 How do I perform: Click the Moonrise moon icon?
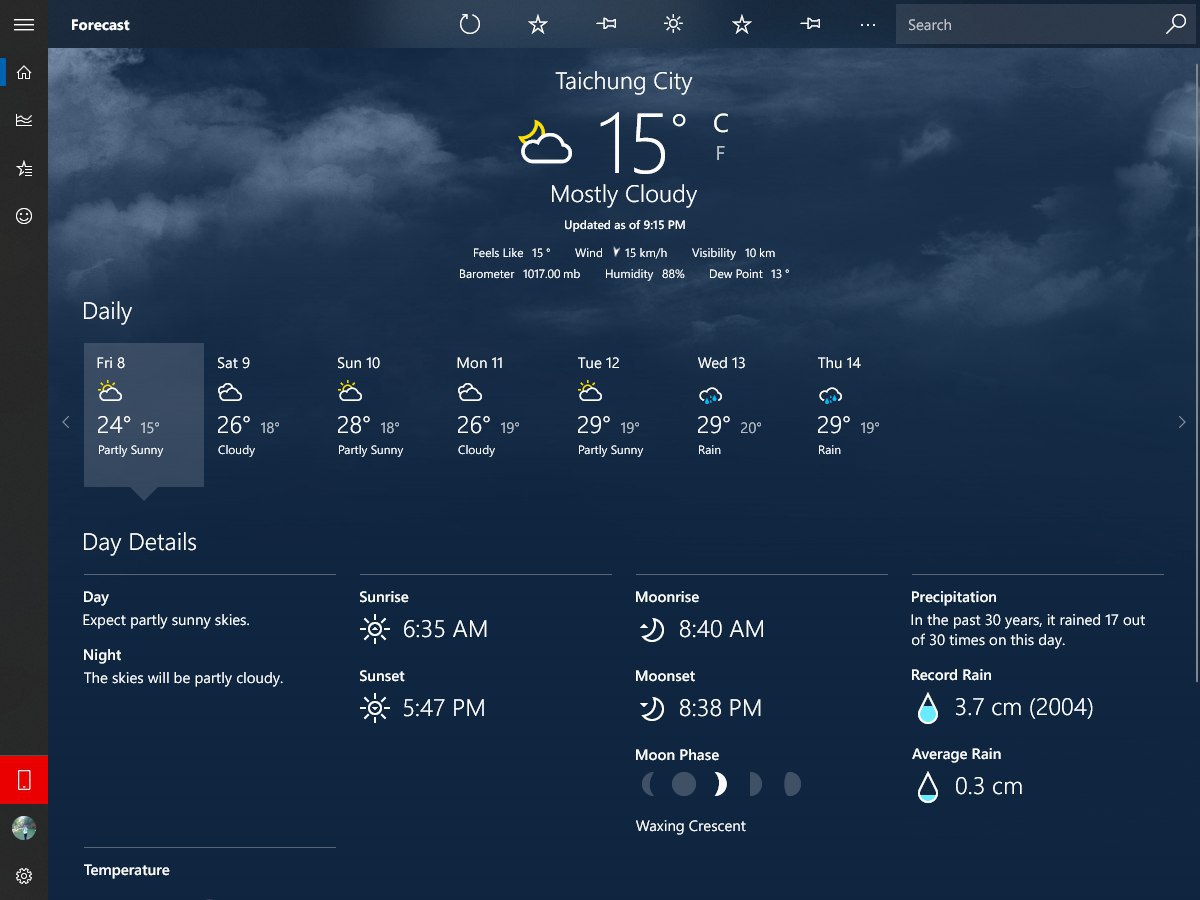pos(651,629)
